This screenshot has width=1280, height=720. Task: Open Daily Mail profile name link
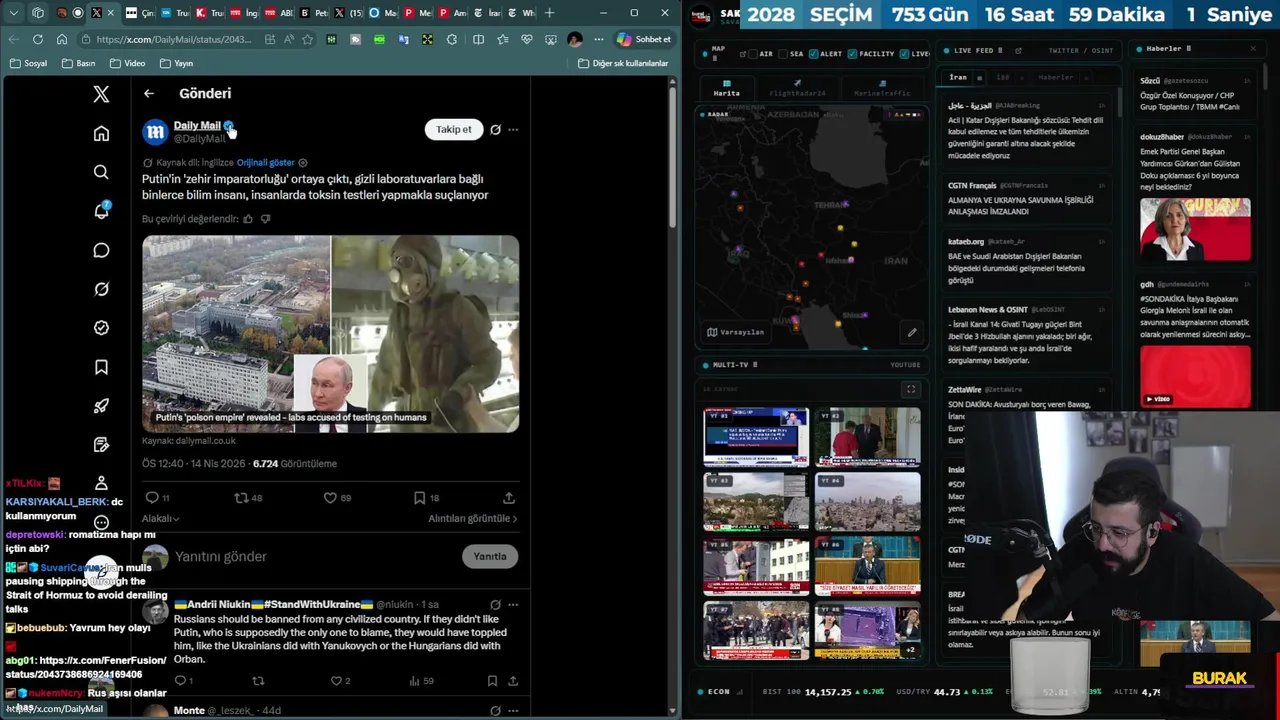click(x=197, y=125)
